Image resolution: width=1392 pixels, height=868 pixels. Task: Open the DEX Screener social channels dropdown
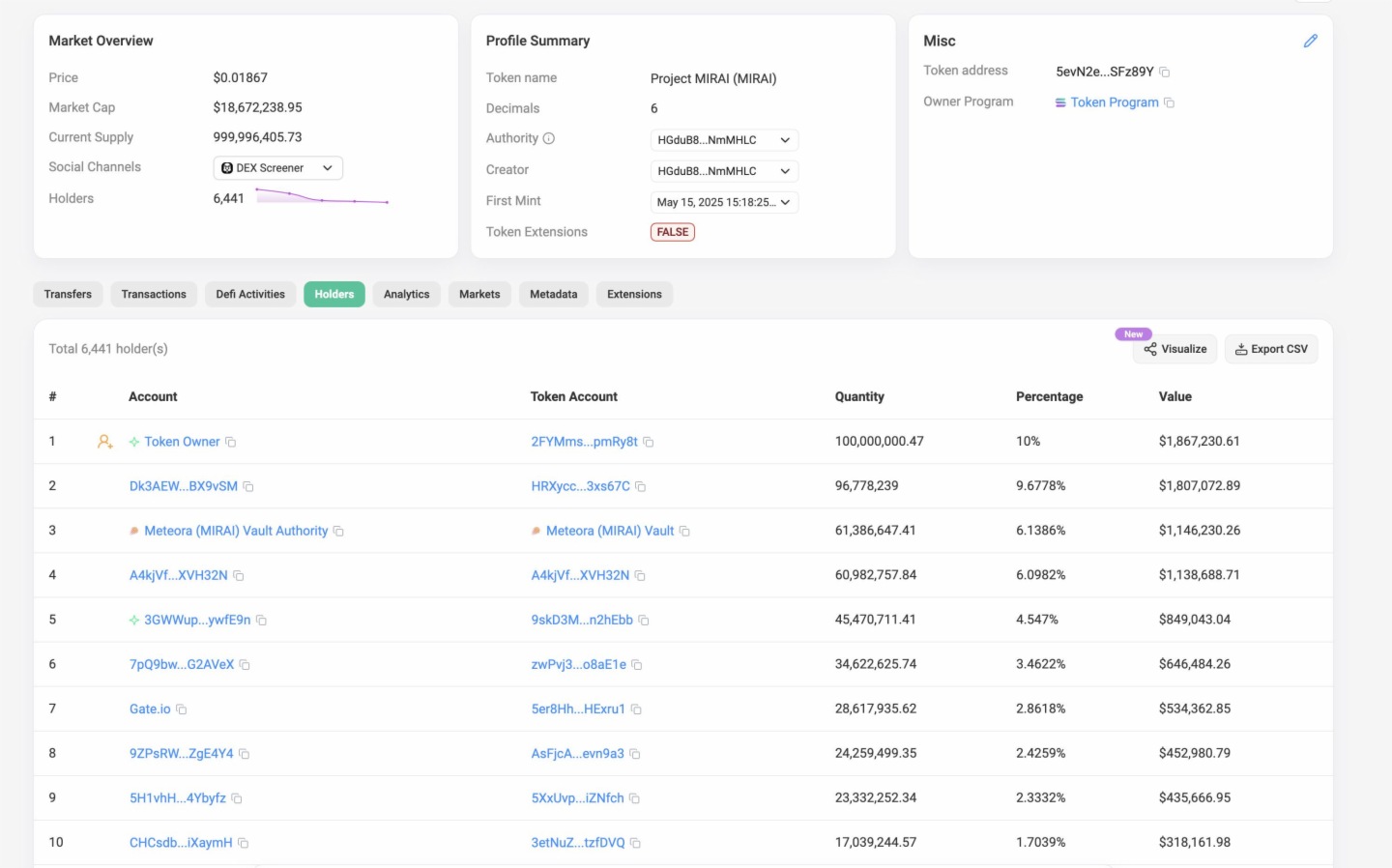pyautogui.click(x=277, y=168)
